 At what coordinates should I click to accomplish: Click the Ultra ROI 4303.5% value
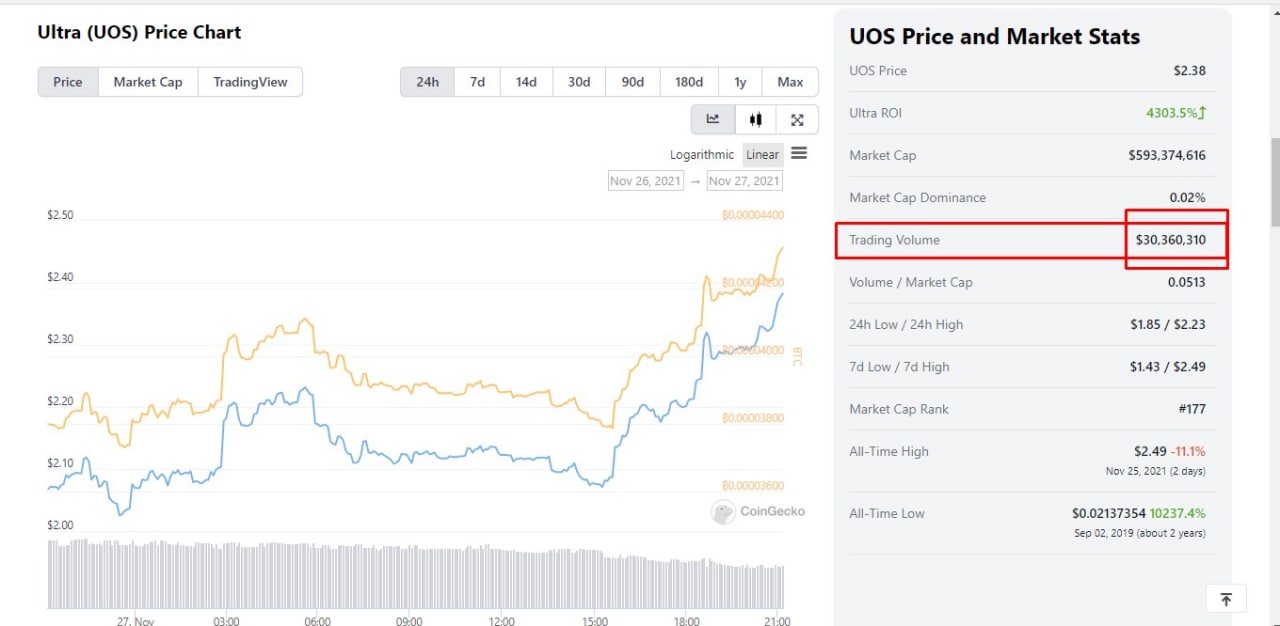point(1176,113)
